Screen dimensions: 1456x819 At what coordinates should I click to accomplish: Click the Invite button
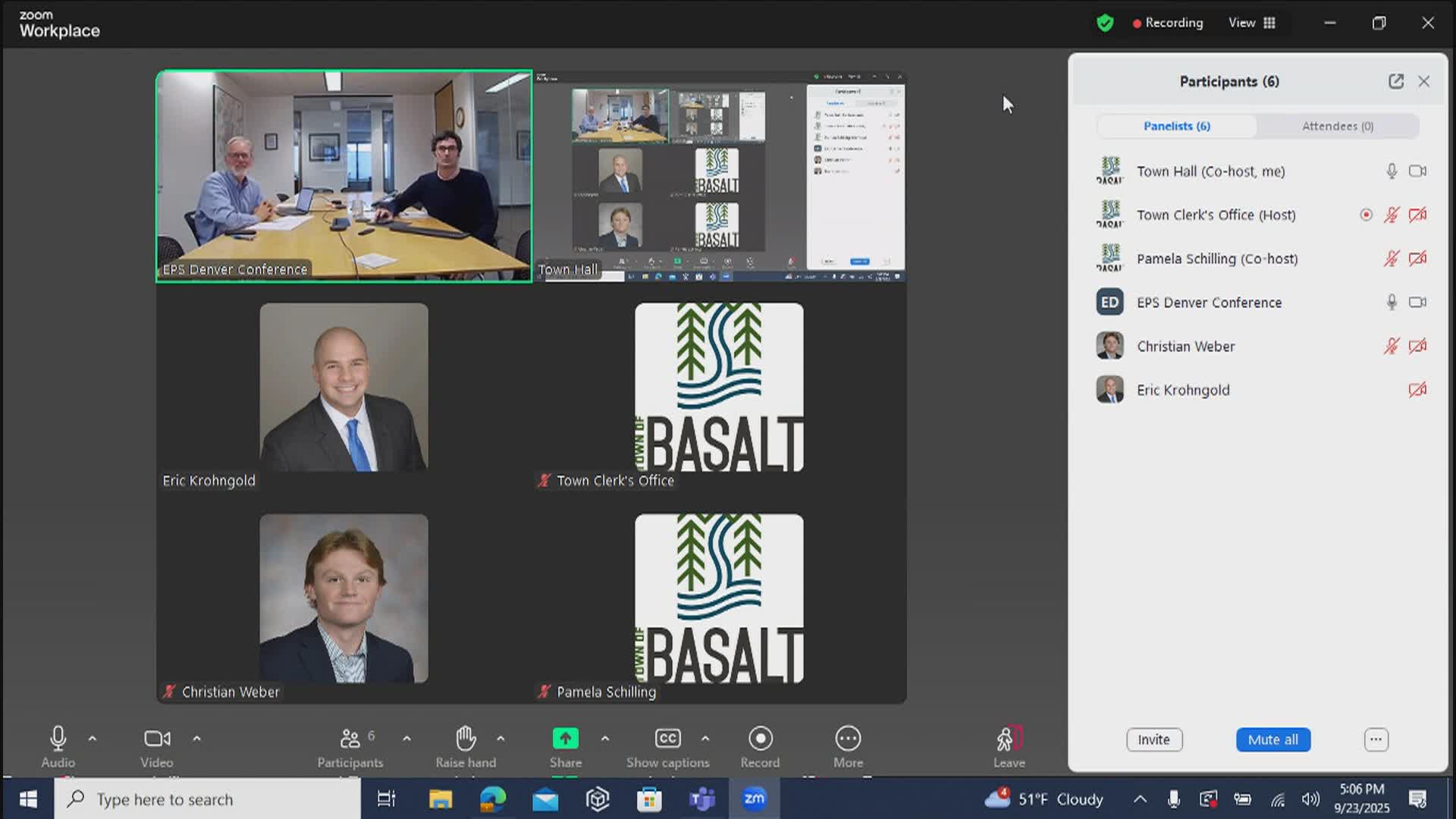click(1153, 739)
